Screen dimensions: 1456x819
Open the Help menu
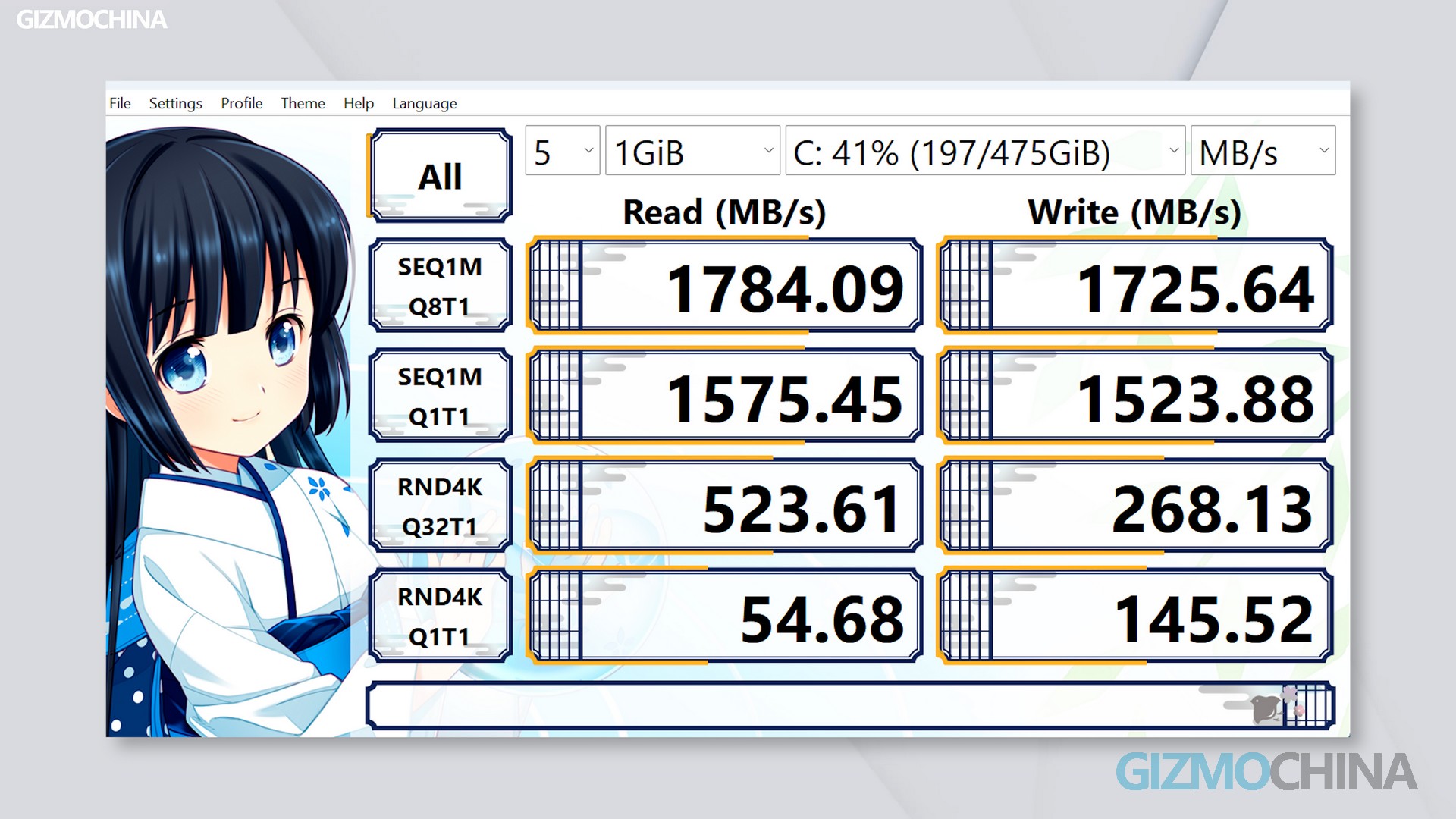coord(358,103)
